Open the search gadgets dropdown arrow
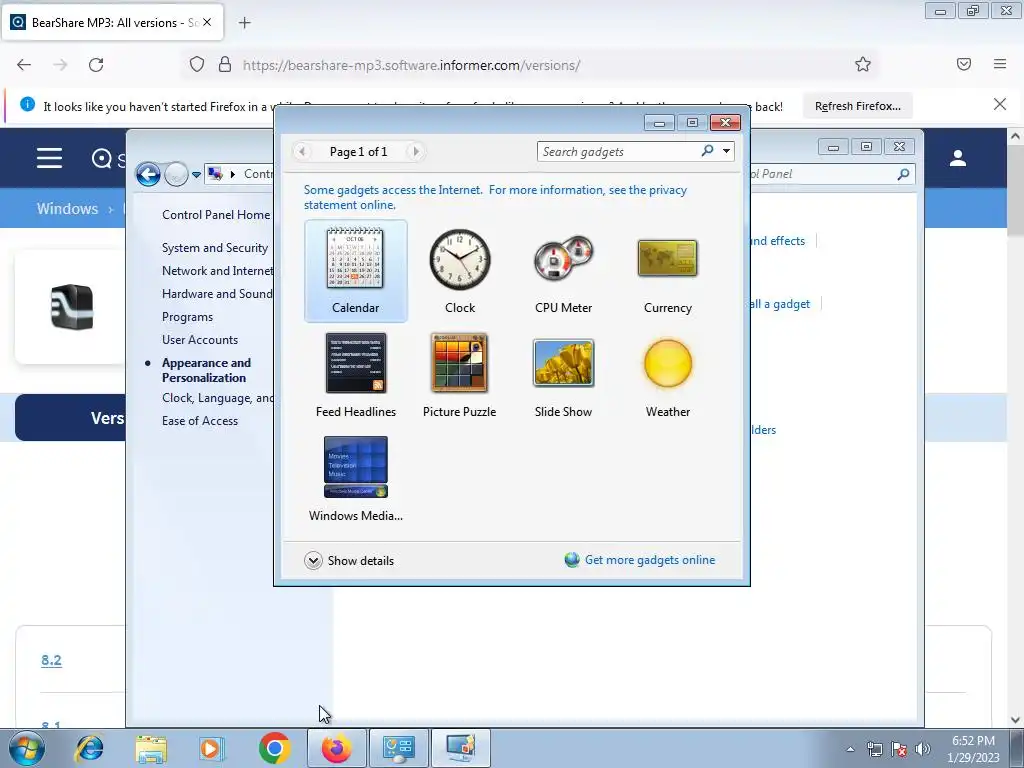The width and height of the screenshot is (1024, 768). click(726, 151)
